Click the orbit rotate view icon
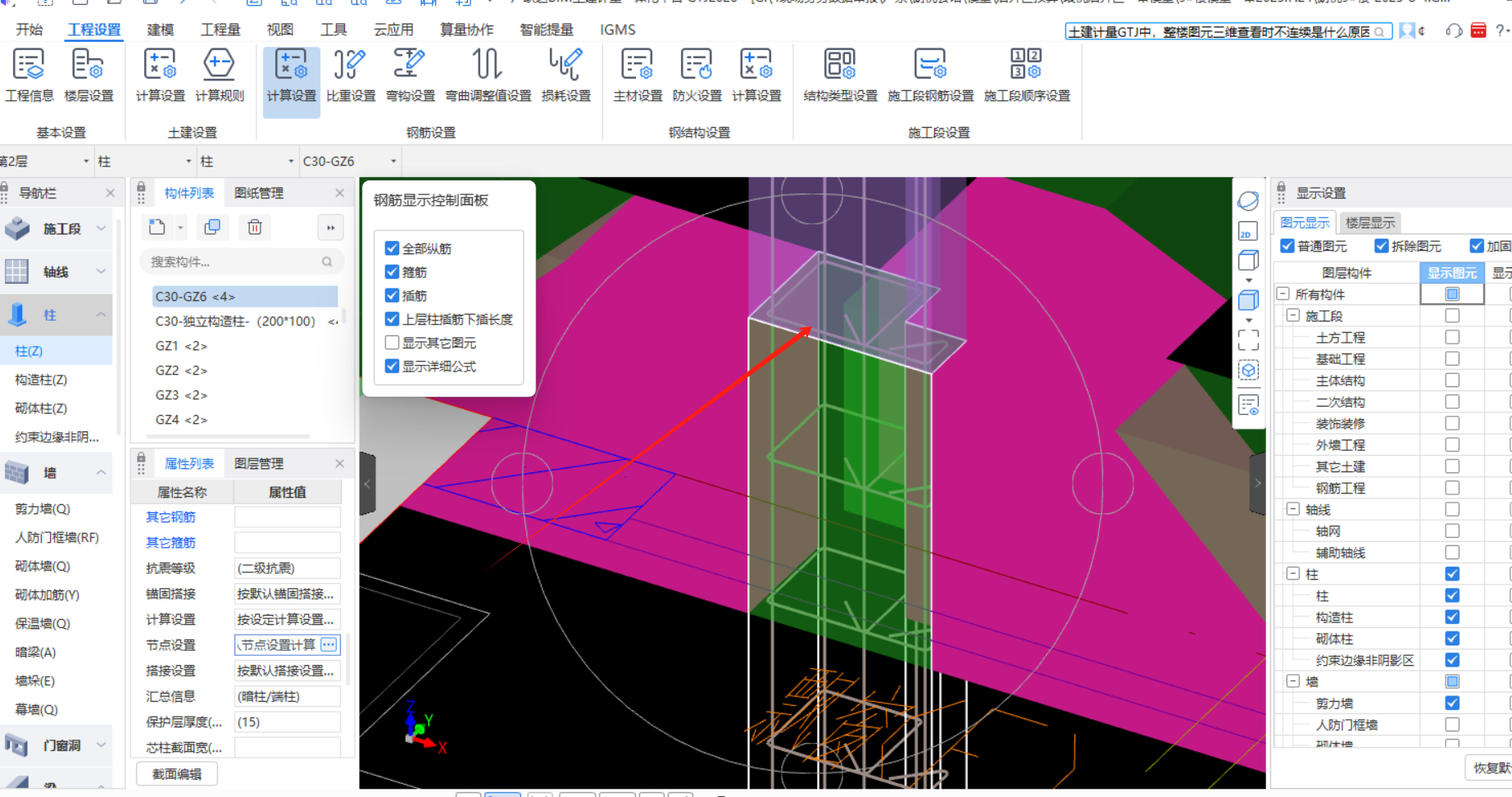The image size is (1512, 797). [x=1248, y=201]
